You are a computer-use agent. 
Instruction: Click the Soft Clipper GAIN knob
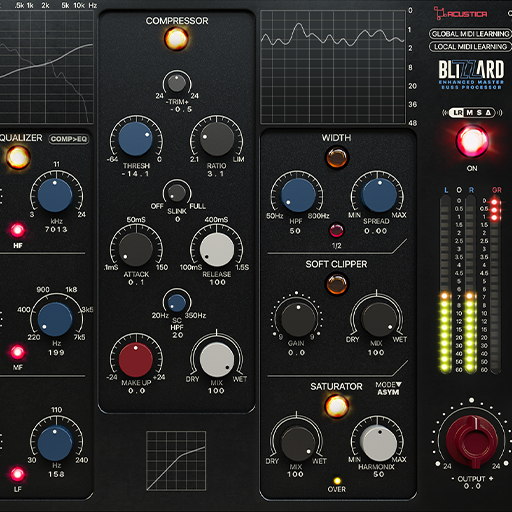(298, 319)
